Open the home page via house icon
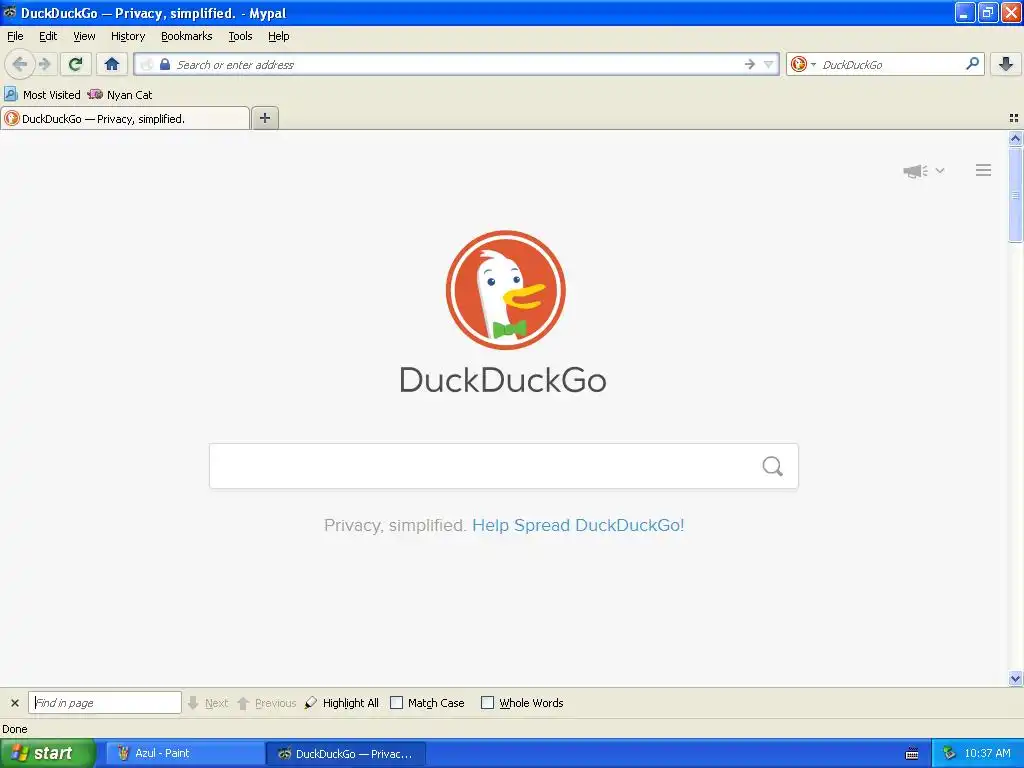 (x=112, y=64)
